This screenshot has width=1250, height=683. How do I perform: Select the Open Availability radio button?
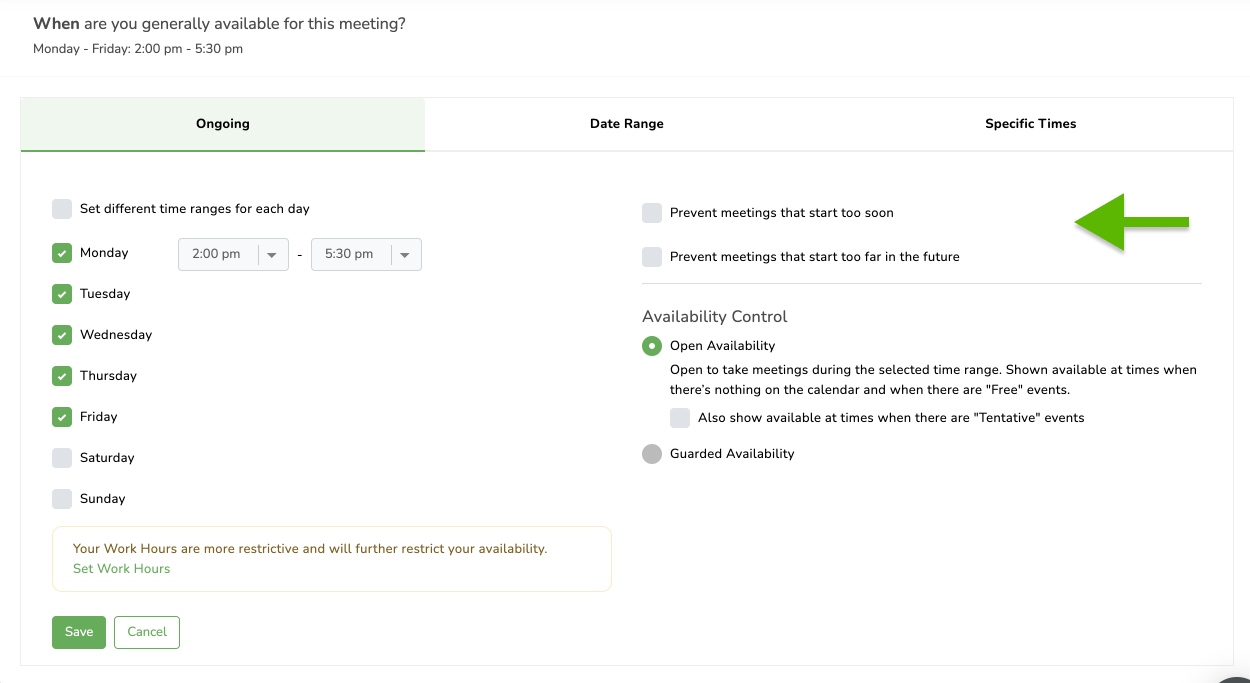[x=652, y=346]
